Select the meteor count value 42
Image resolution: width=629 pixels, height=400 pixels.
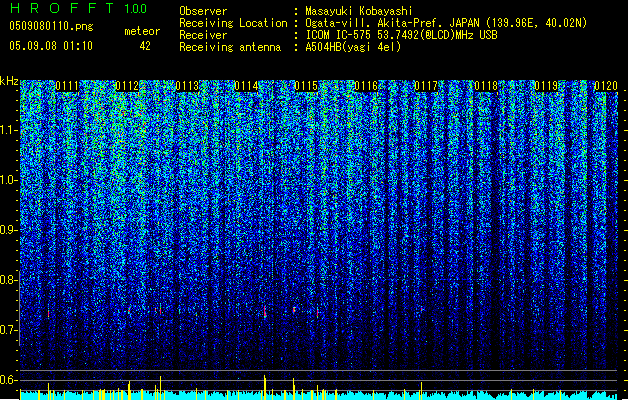[x=145, y=46]
